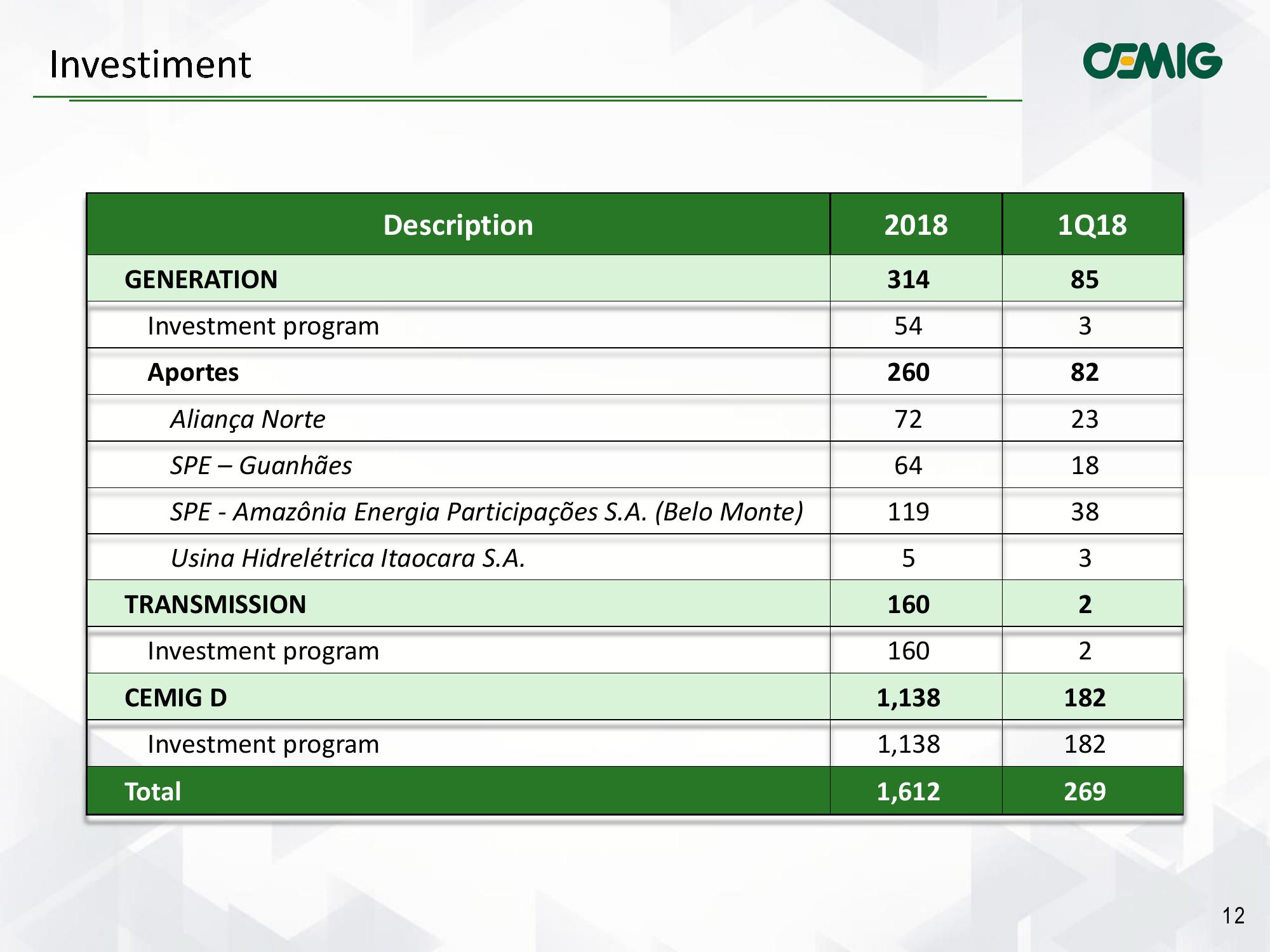Select the TRANSMISSION row label
Screen dimensions: 1270x952
[215, 604]
